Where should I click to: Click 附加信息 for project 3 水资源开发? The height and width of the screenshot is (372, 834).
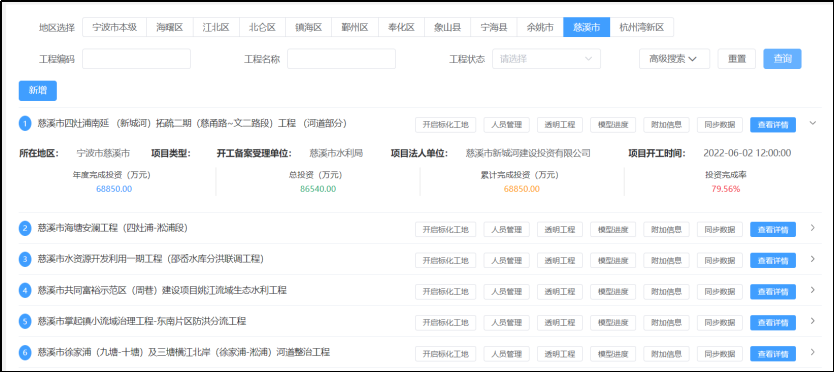click(666, 261)
